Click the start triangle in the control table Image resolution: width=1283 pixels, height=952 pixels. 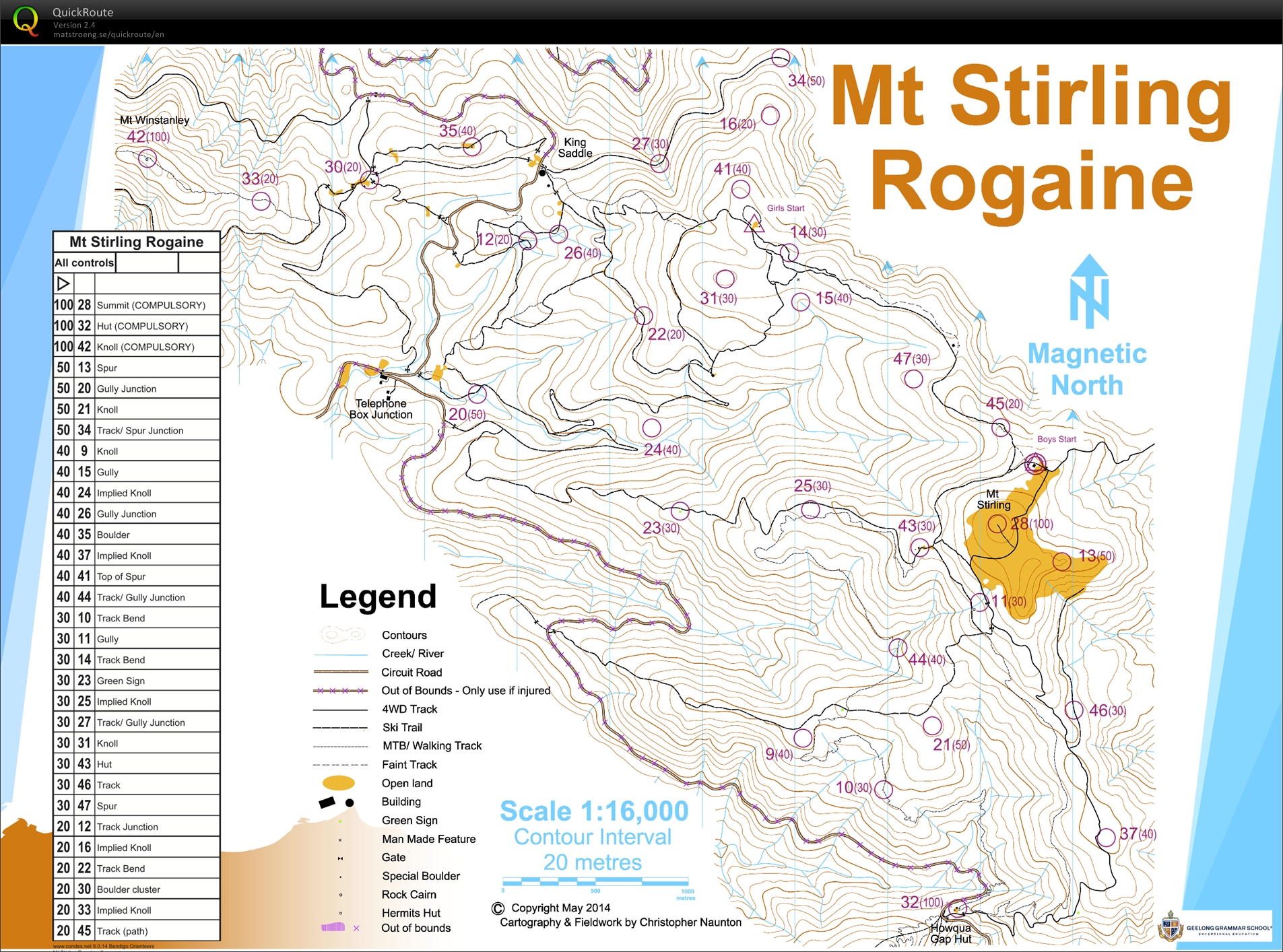tap(65, 283)
